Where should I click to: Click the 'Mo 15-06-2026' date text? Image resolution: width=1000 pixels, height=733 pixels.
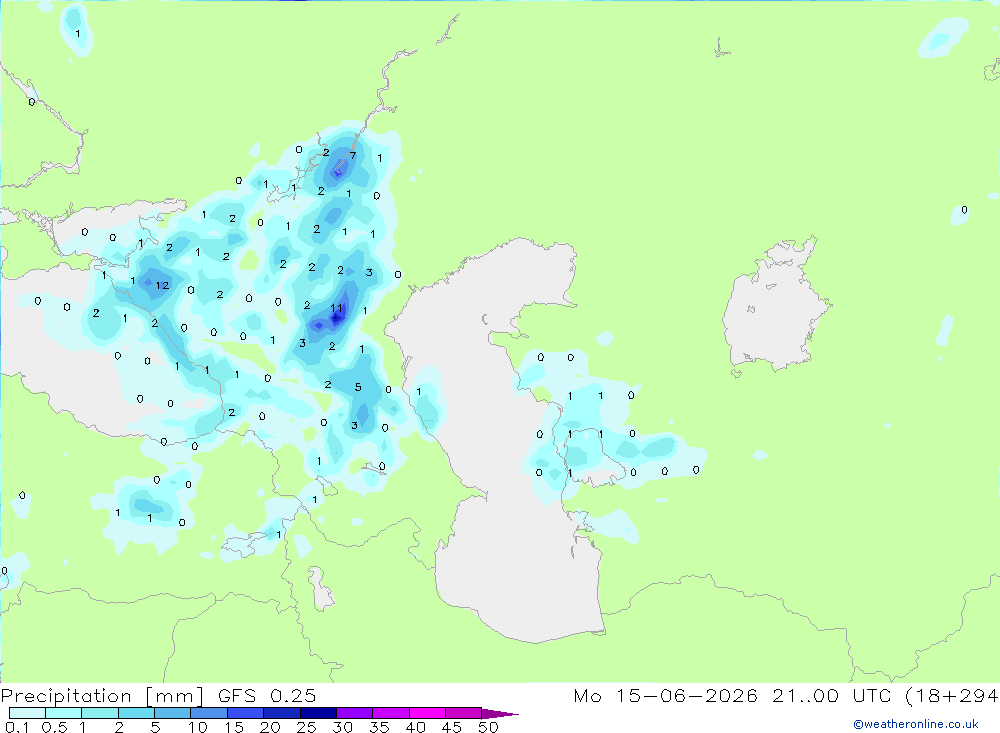(665, 696)
